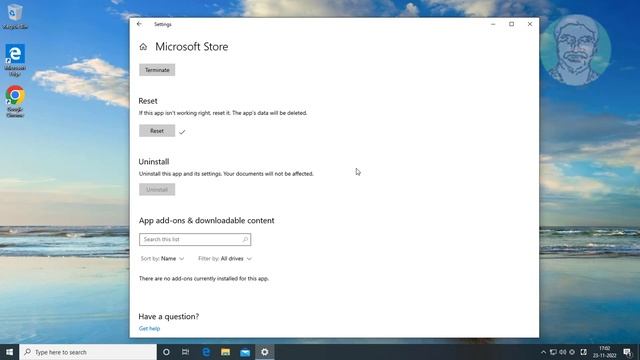Viewport: 640px width, 360px height.
Task: Go back using the Settings back arrow
Action: coord(139,24)
